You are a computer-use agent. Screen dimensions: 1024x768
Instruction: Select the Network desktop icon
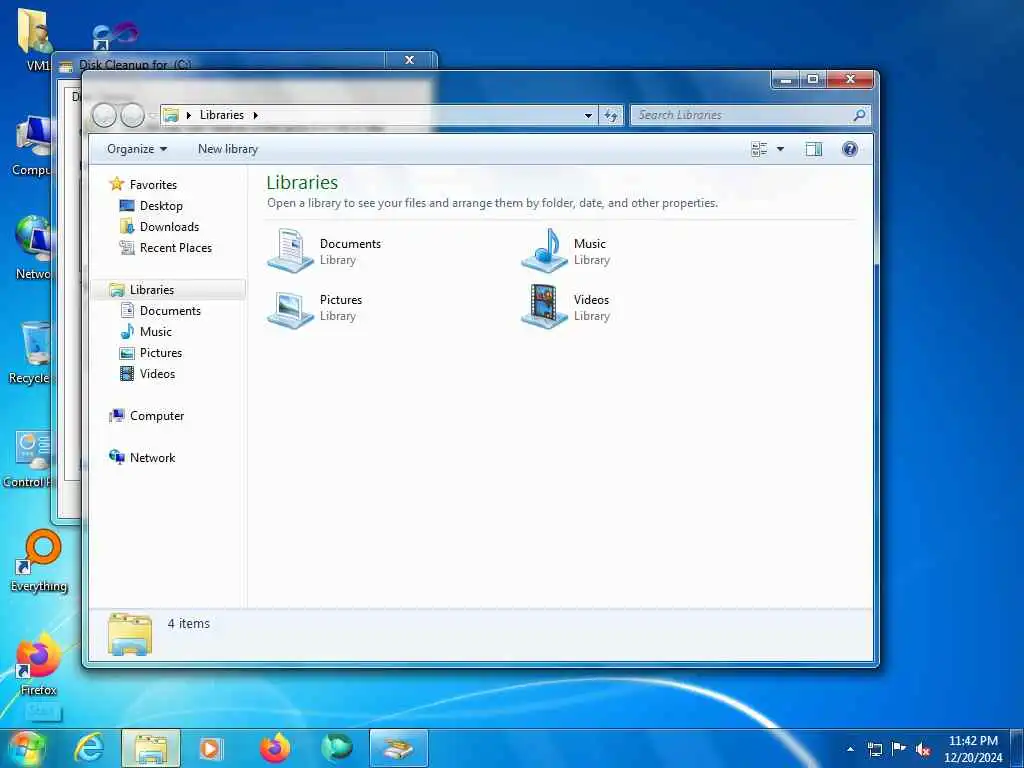coord(32,248)
